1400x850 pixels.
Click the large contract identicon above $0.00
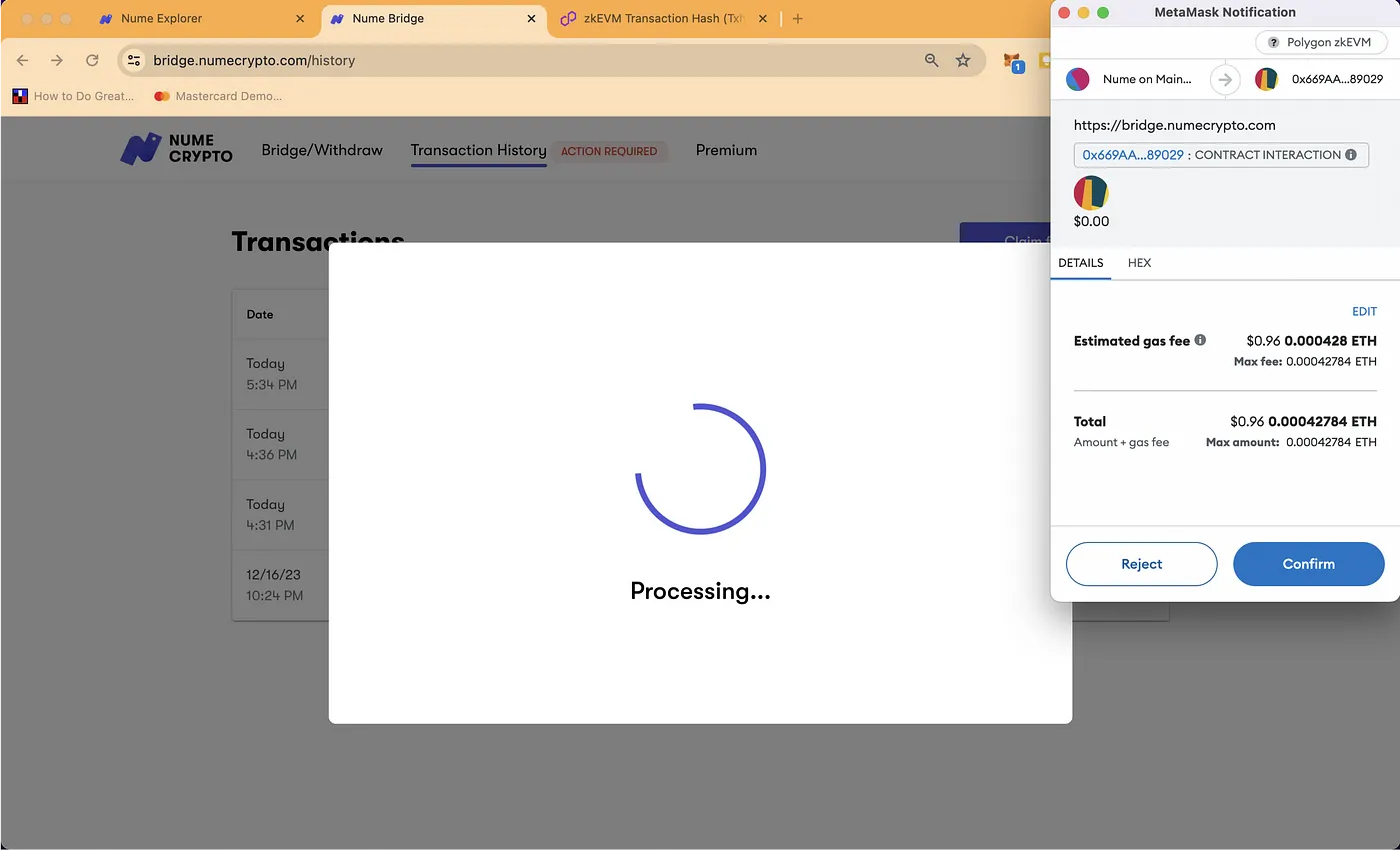[x=1091, y=192]
